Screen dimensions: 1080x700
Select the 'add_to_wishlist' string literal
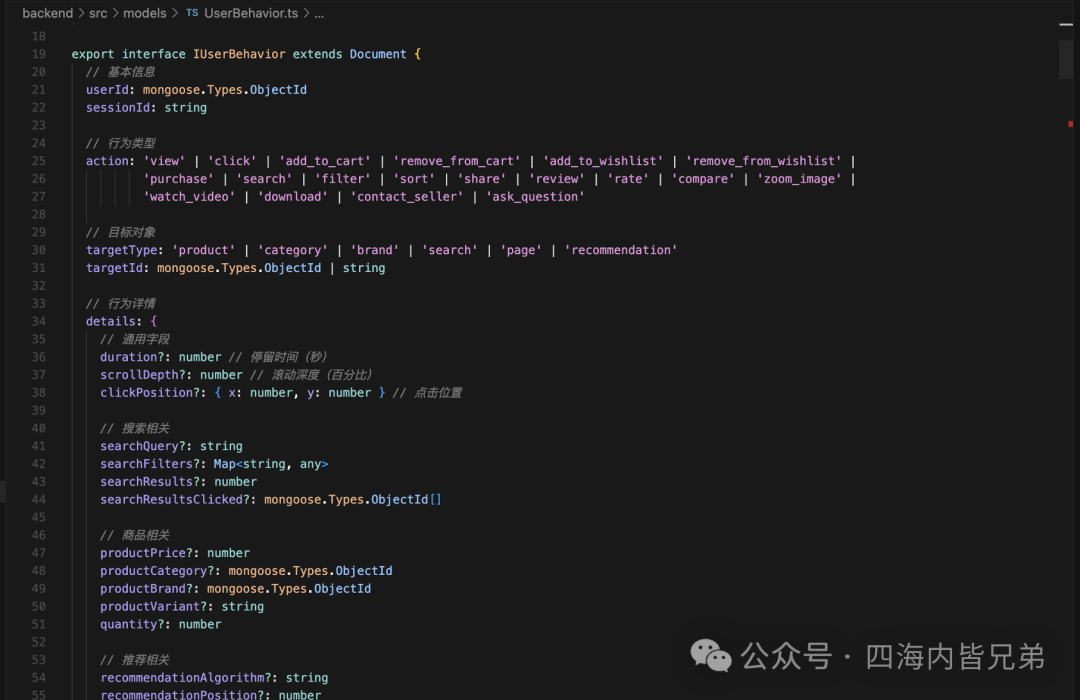tap(603, 161)
